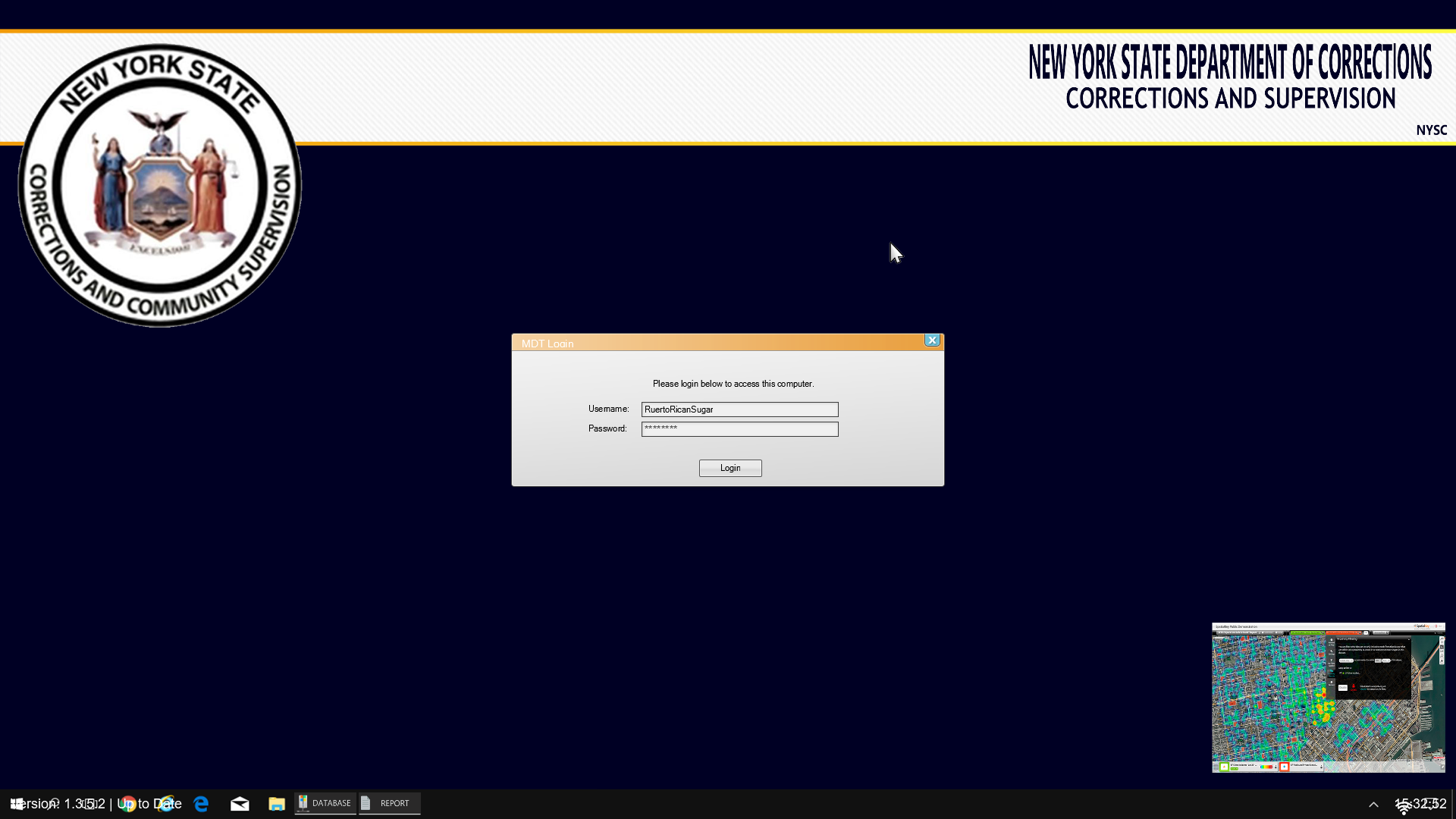The height and width of the screenshot is (819, 1456).
Task: Click the heat map thumbnail preview
Action: tap(1328, 698)
